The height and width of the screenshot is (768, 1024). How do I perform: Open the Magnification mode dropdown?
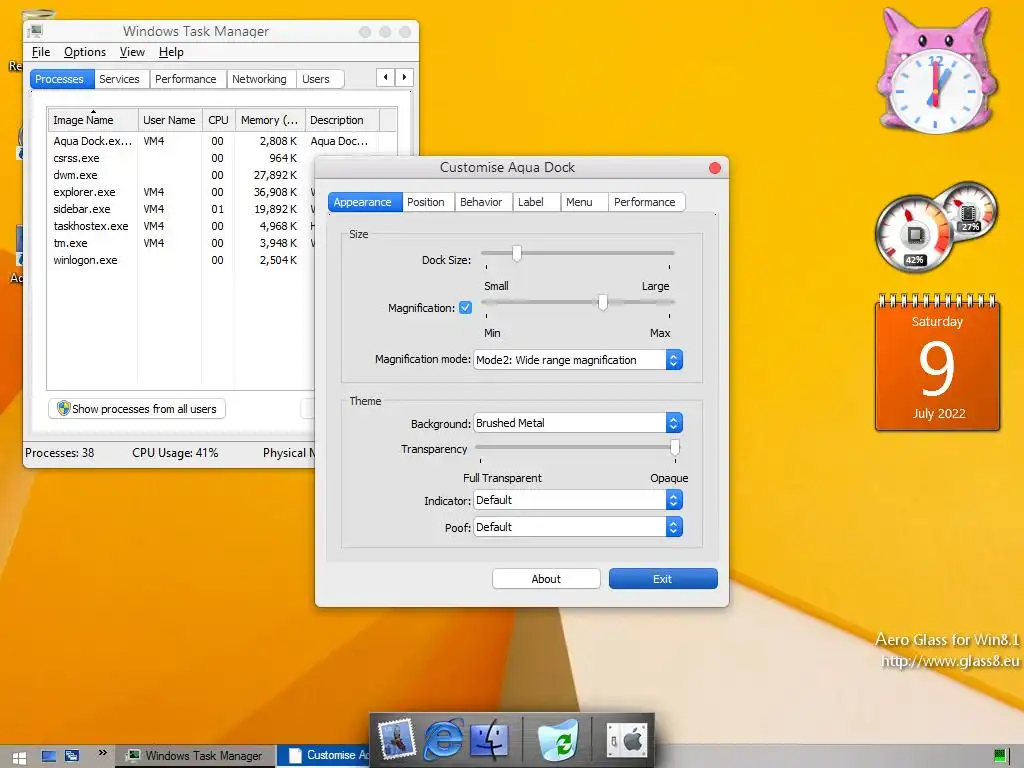(578, 360)
